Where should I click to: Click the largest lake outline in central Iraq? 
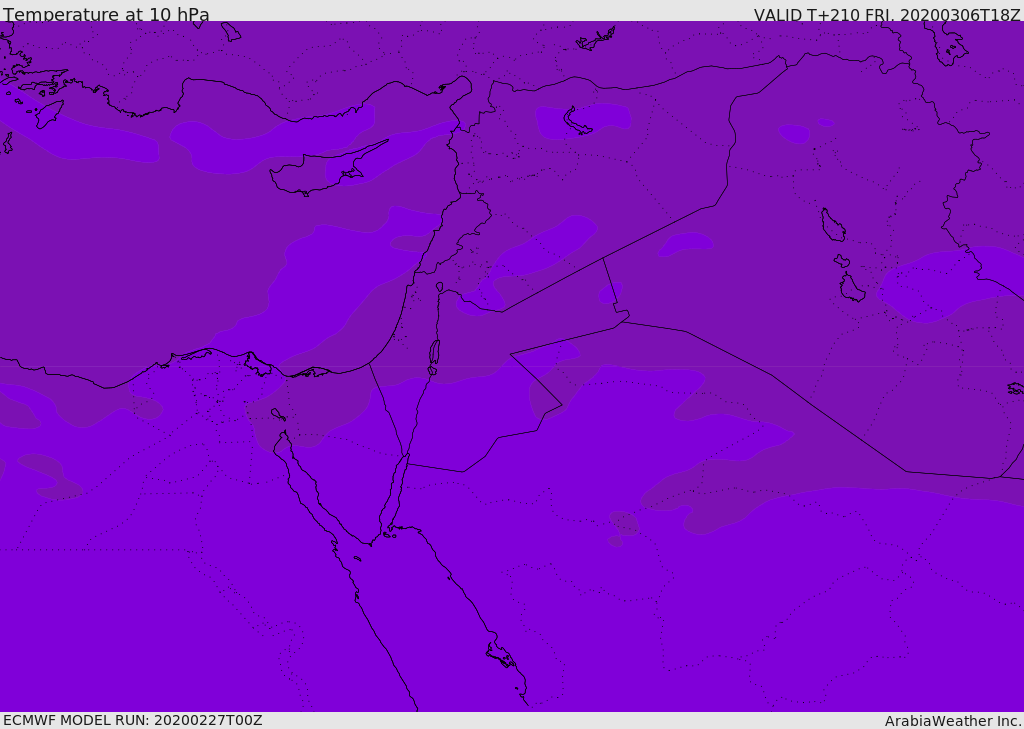(832, 225)
